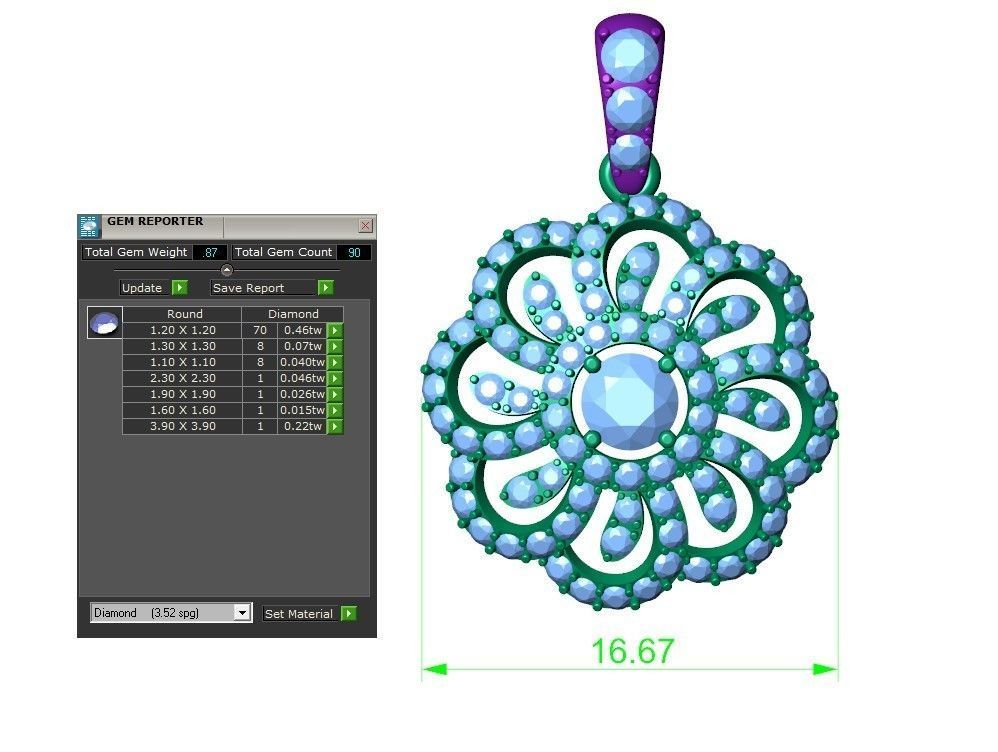Select the round gem shape thumbnail
Viewport: 998px width, 752px height.
click(105, 322)
